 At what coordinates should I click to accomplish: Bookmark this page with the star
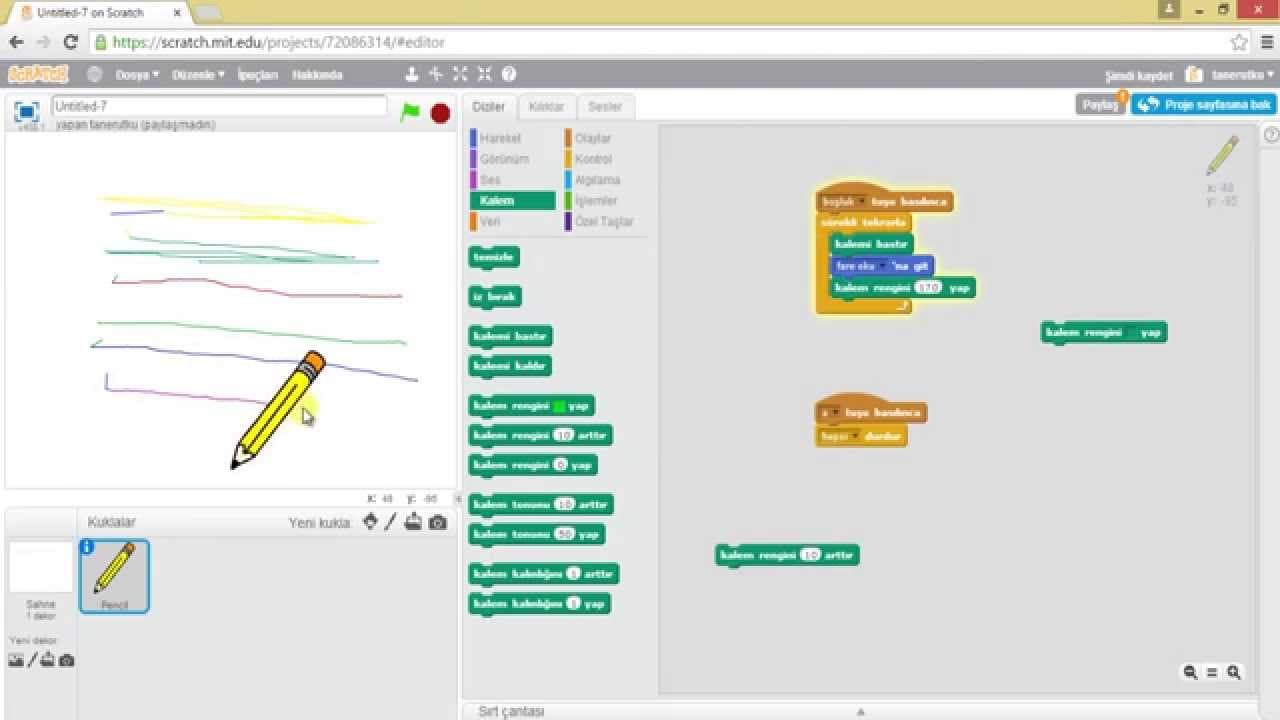coord(1239,42)
